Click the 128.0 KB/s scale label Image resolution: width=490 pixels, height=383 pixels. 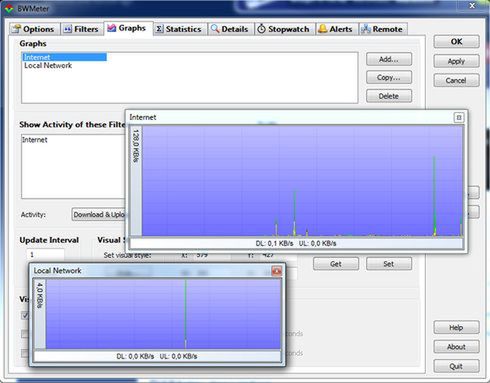(x=136, y=146)
